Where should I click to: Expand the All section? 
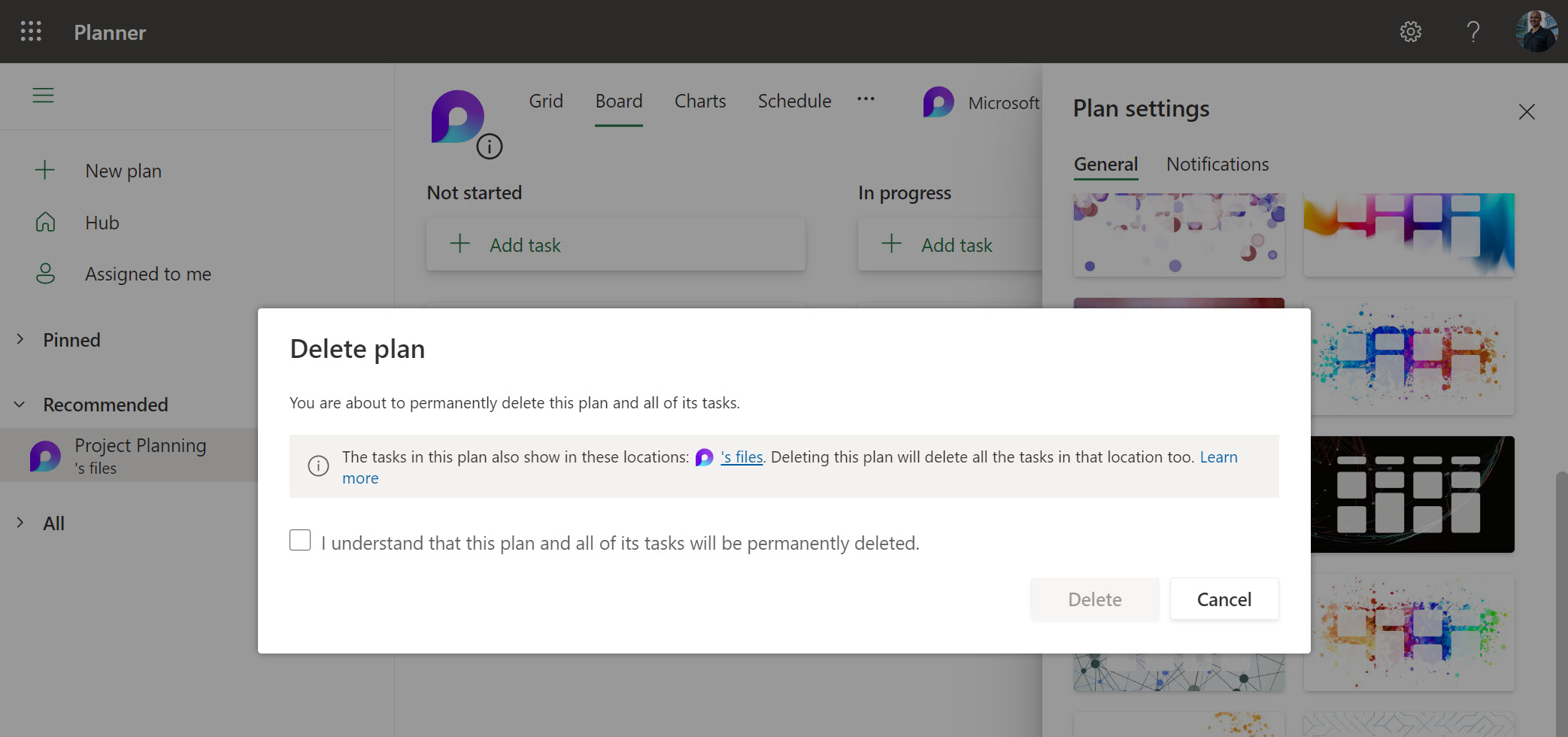coord(20,523)
